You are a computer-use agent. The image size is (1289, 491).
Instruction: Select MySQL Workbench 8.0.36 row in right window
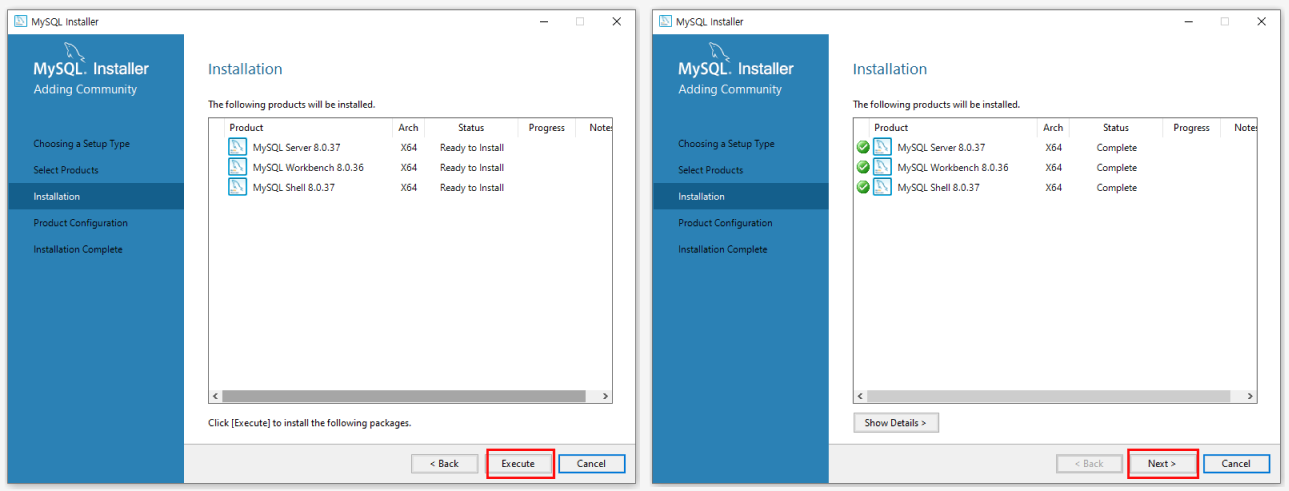pyautogui.click(x=1055, y=167)
